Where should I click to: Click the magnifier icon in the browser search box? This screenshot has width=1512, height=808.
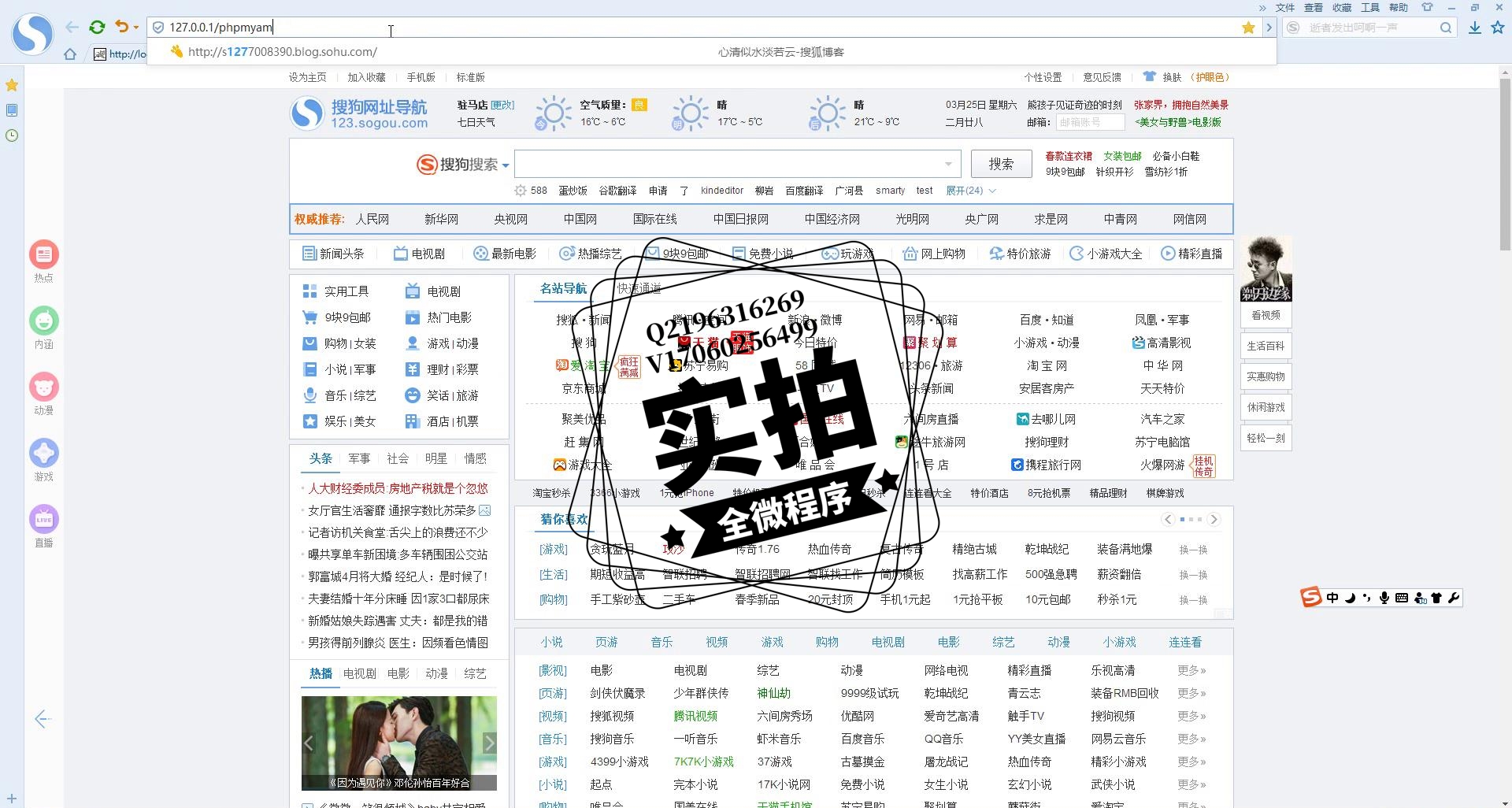(x=1446, y=28)
